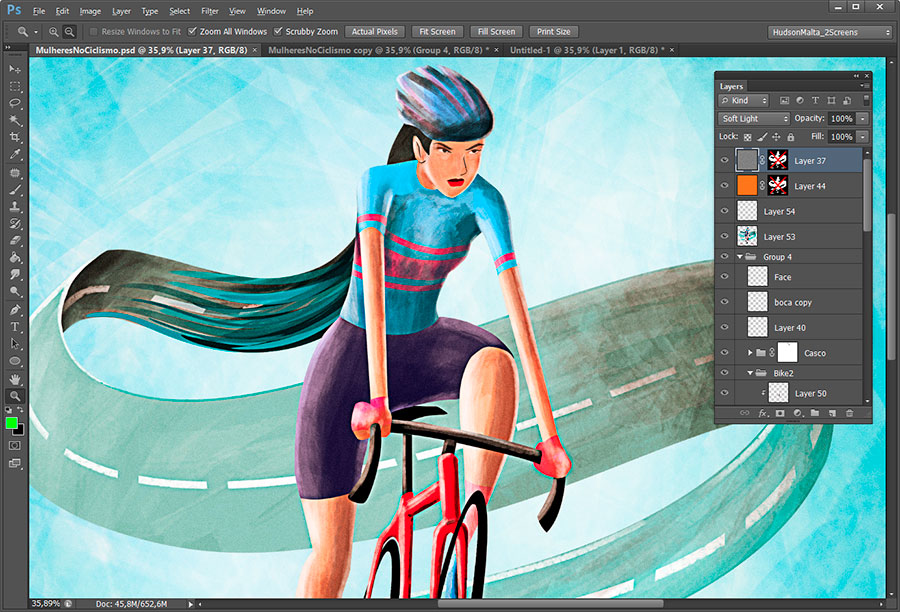
Task: Click Create new group folder icon
Action: coord(815,413)
